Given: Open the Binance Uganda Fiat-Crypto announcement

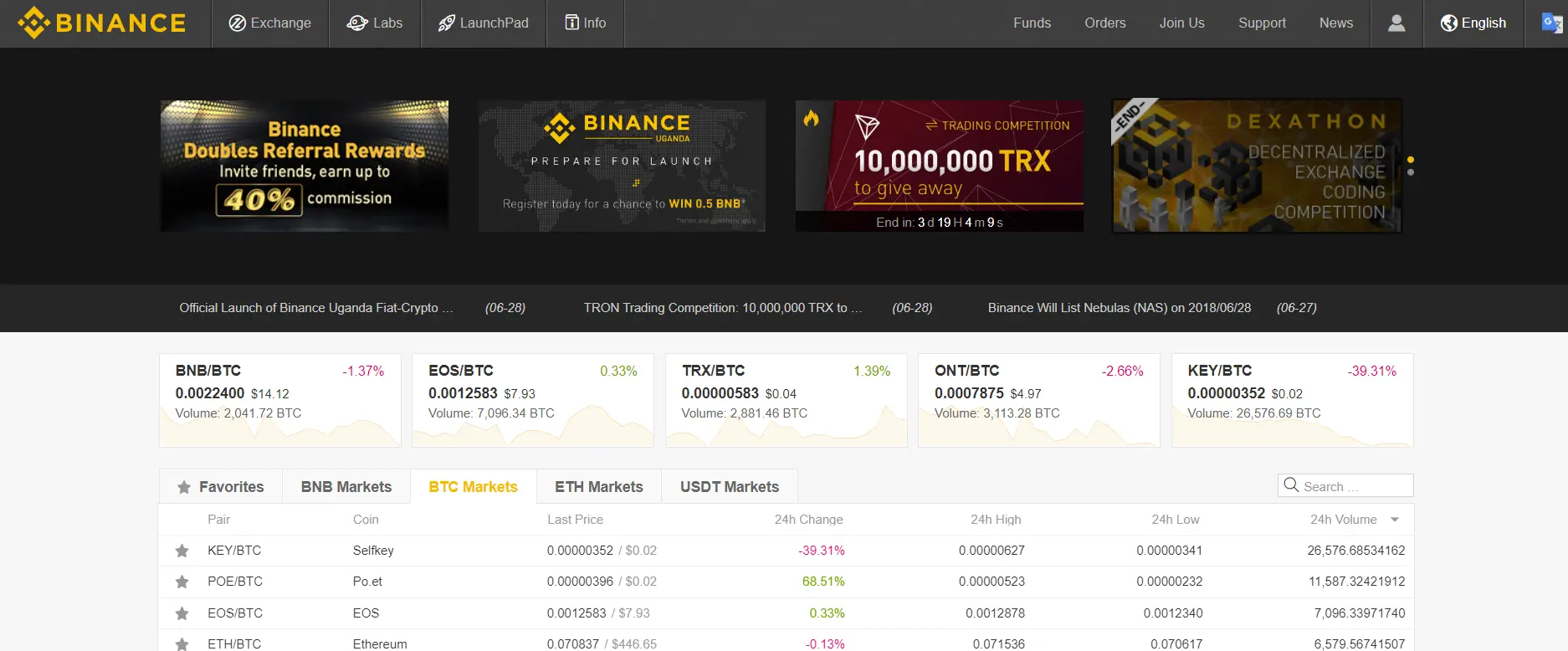Looking at the screenshot, I should pos(316,308).
